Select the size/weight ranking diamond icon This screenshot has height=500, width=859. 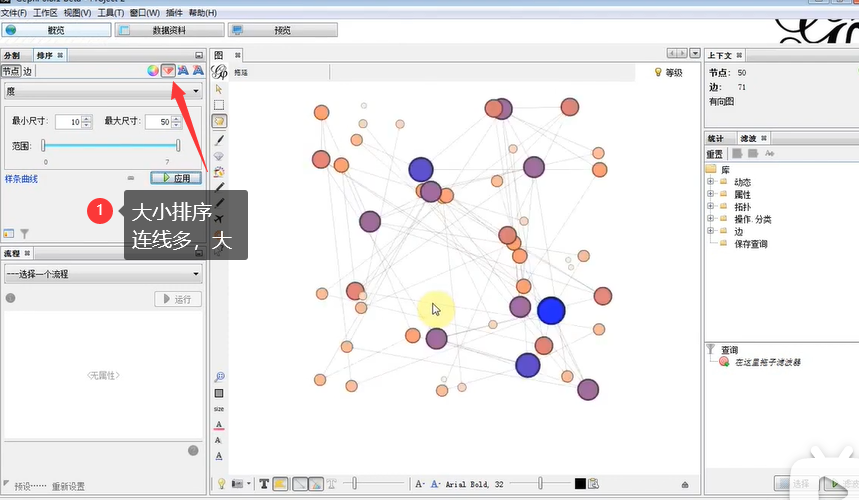[x=168, y=71]
